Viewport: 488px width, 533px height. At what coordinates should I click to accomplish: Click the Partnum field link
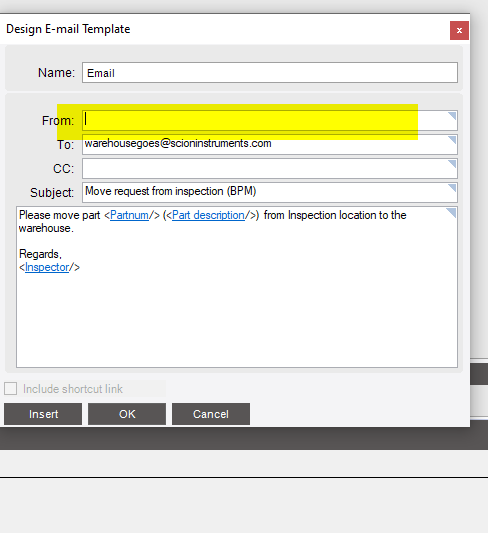pos(129,215)
